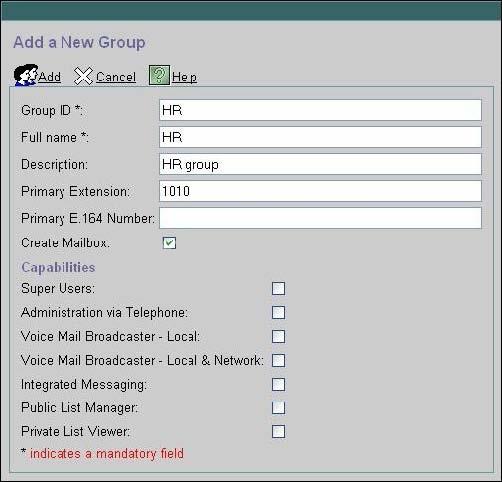
Task: Click into the Primary Extension field
Action: [320, 191]
